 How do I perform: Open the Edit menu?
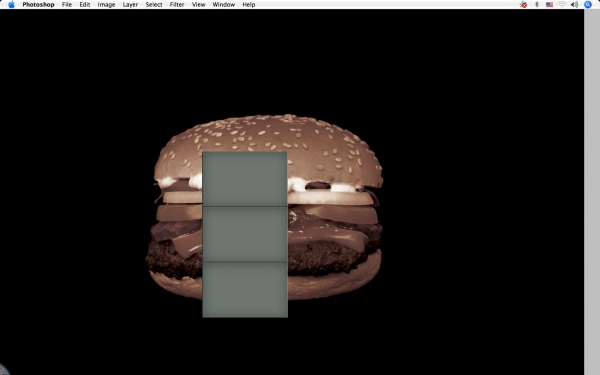(x=85, y=5)
